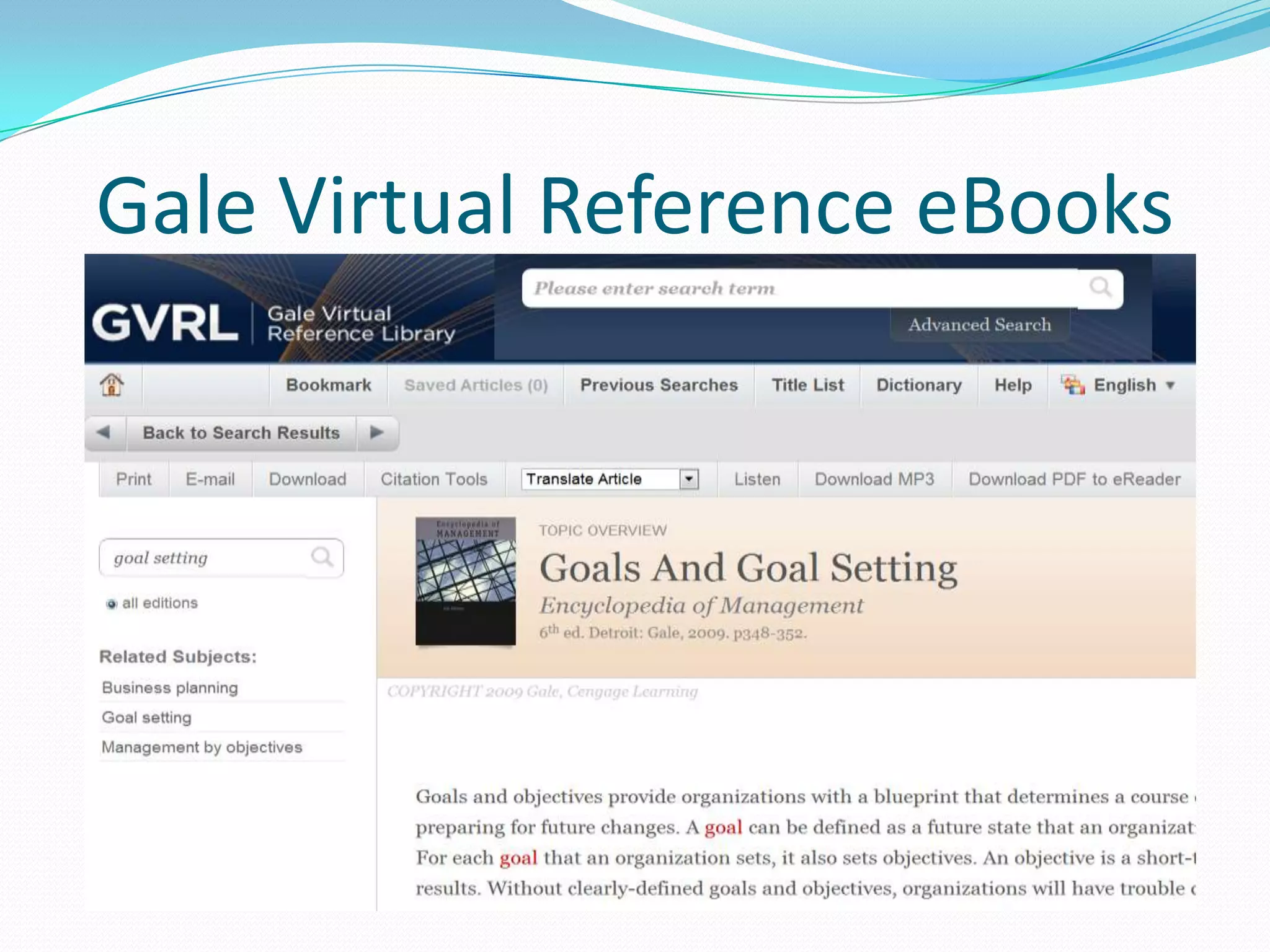Click Download MP3
Image resolution: width=1270 pixels, height=952 pixels.
tap(874, 479)
